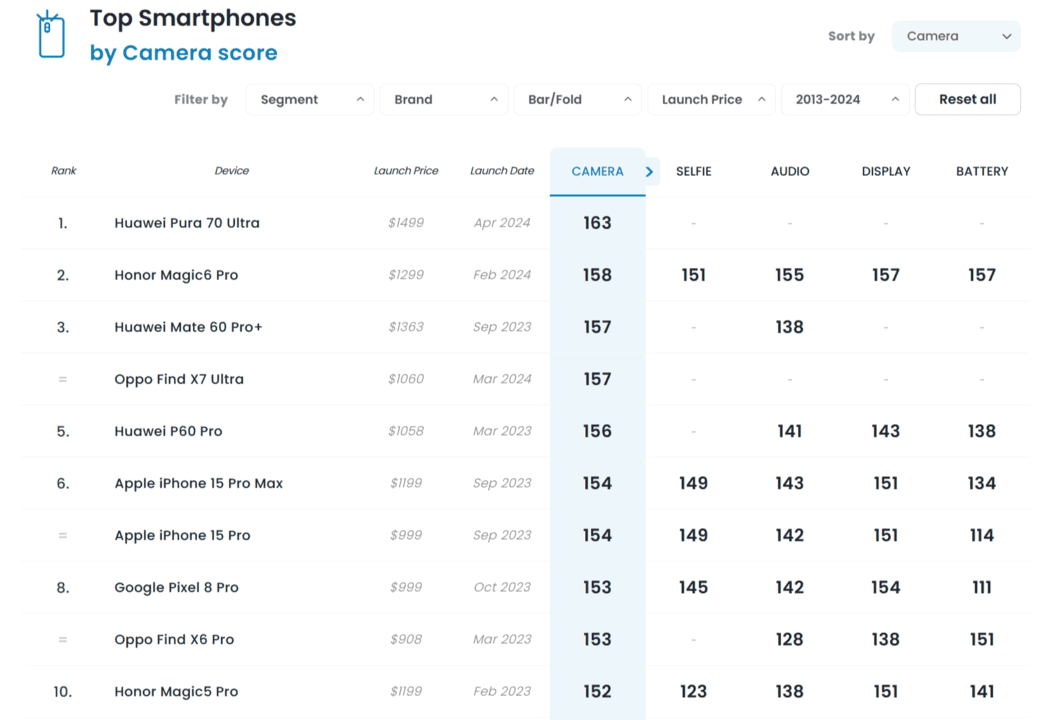Open the Huawei Pura 70 Ultra device
The width and height of the screenshot is (1052, 720).
(x=187, y=223)
